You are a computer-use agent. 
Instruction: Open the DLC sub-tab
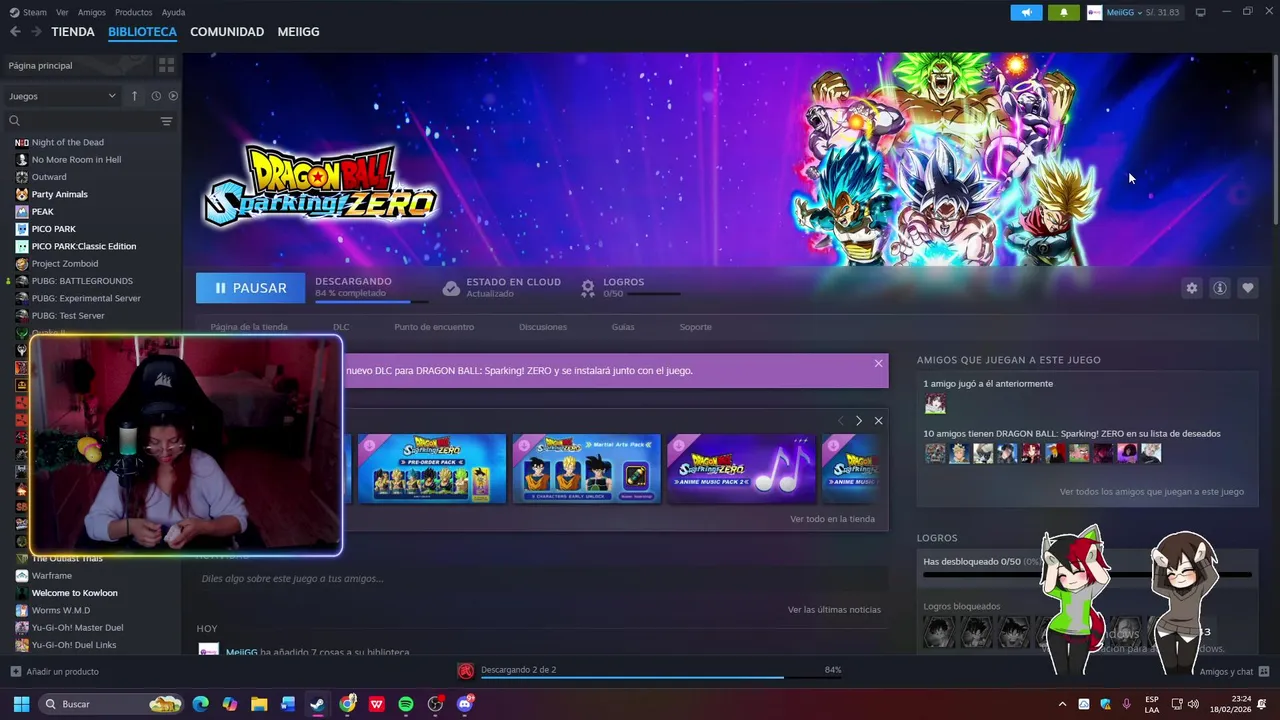(x=341, y=327)
